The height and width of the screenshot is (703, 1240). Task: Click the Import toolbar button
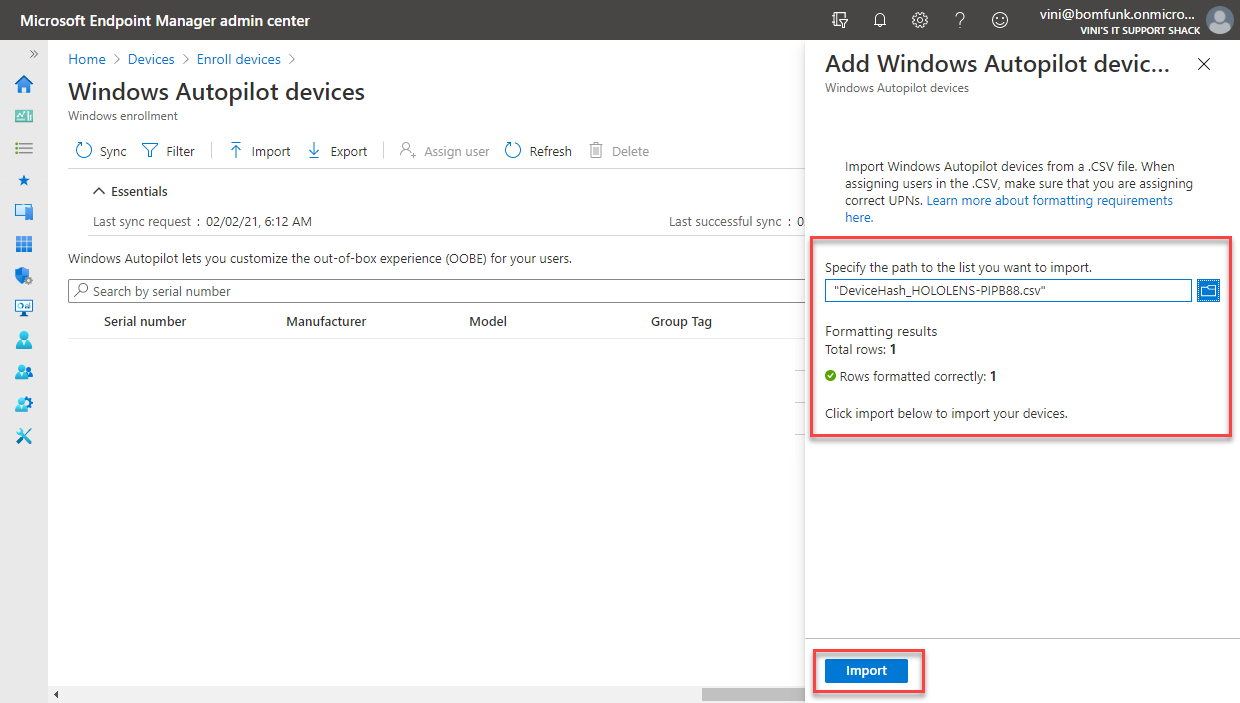pyautogui.click(x=259, y=151)
